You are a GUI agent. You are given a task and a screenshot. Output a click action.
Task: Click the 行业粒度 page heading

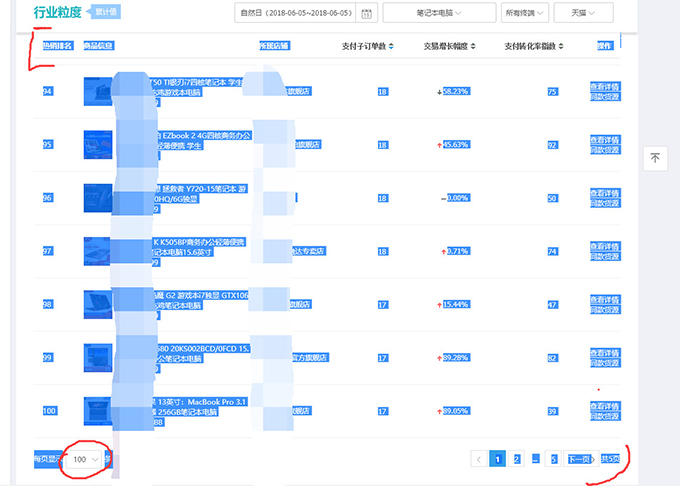click(x=58, y=12)
